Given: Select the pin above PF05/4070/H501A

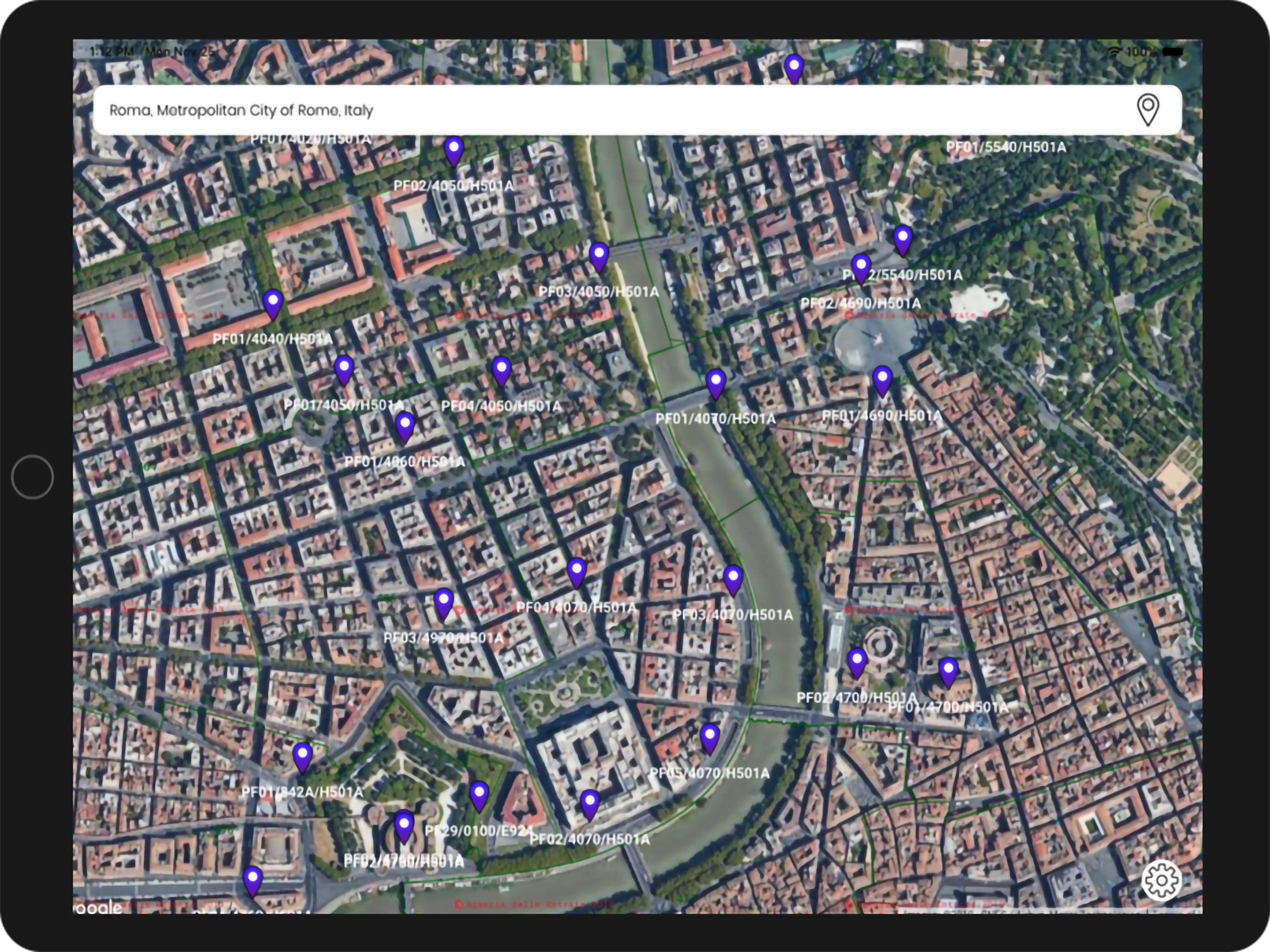Looking at the screenshot, I should [x=710, y=737].
